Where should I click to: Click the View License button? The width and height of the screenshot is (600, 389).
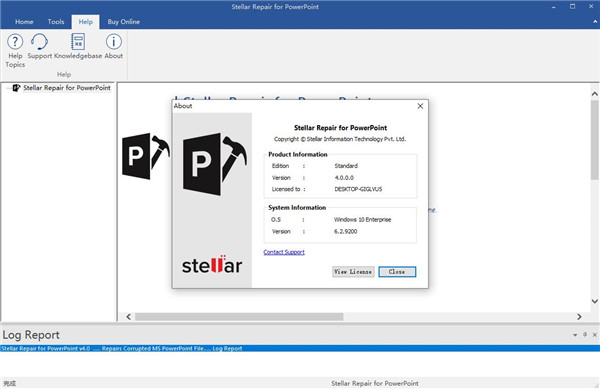(x=353, y=272)
